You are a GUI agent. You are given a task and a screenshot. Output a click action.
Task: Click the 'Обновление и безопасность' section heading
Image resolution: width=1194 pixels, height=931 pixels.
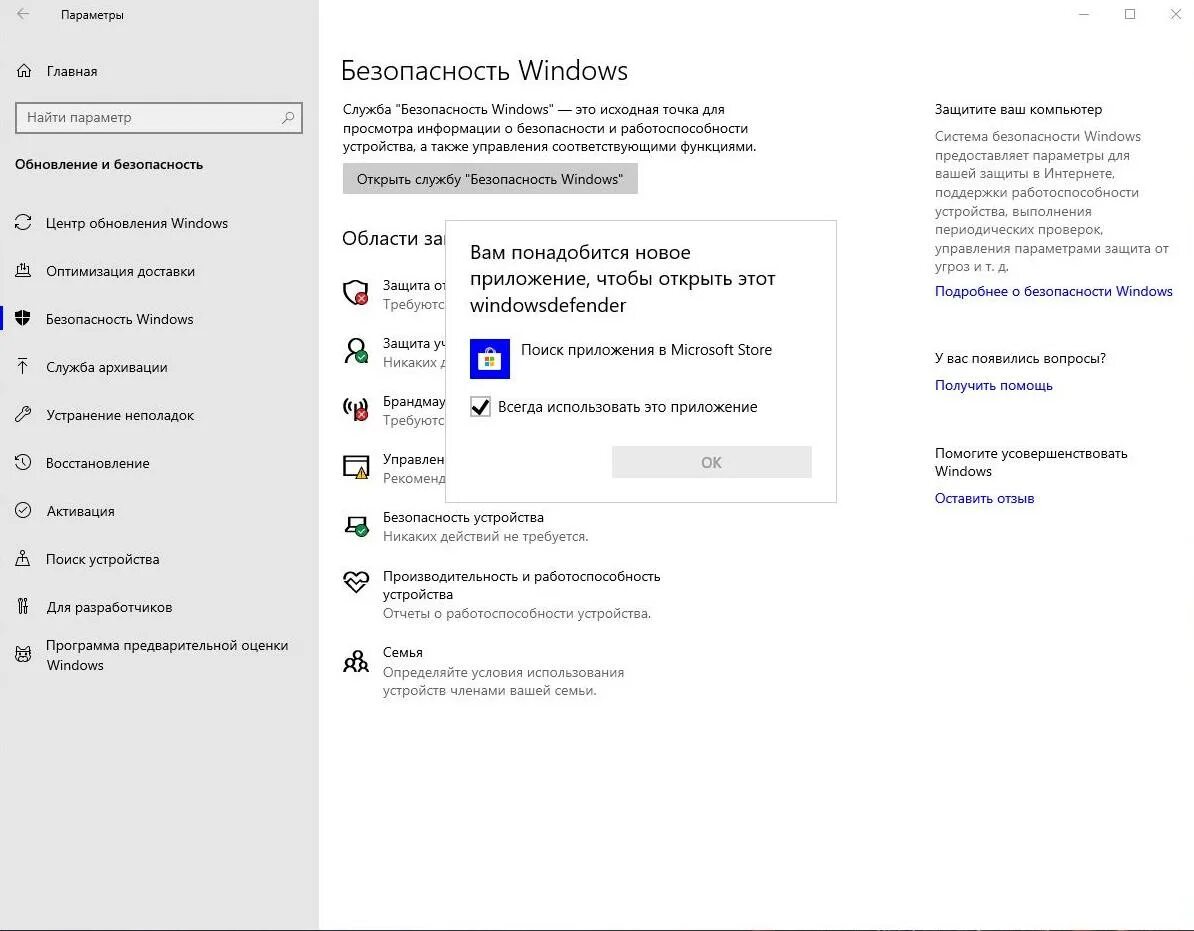109,164
